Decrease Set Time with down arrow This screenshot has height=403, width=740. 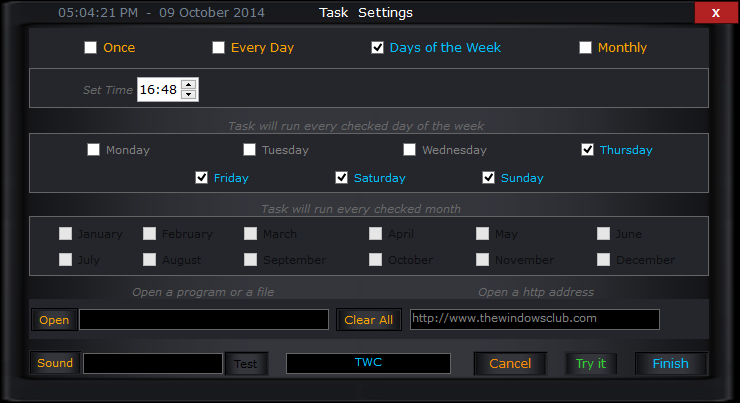pyautogui.click(x=189, y=95)
